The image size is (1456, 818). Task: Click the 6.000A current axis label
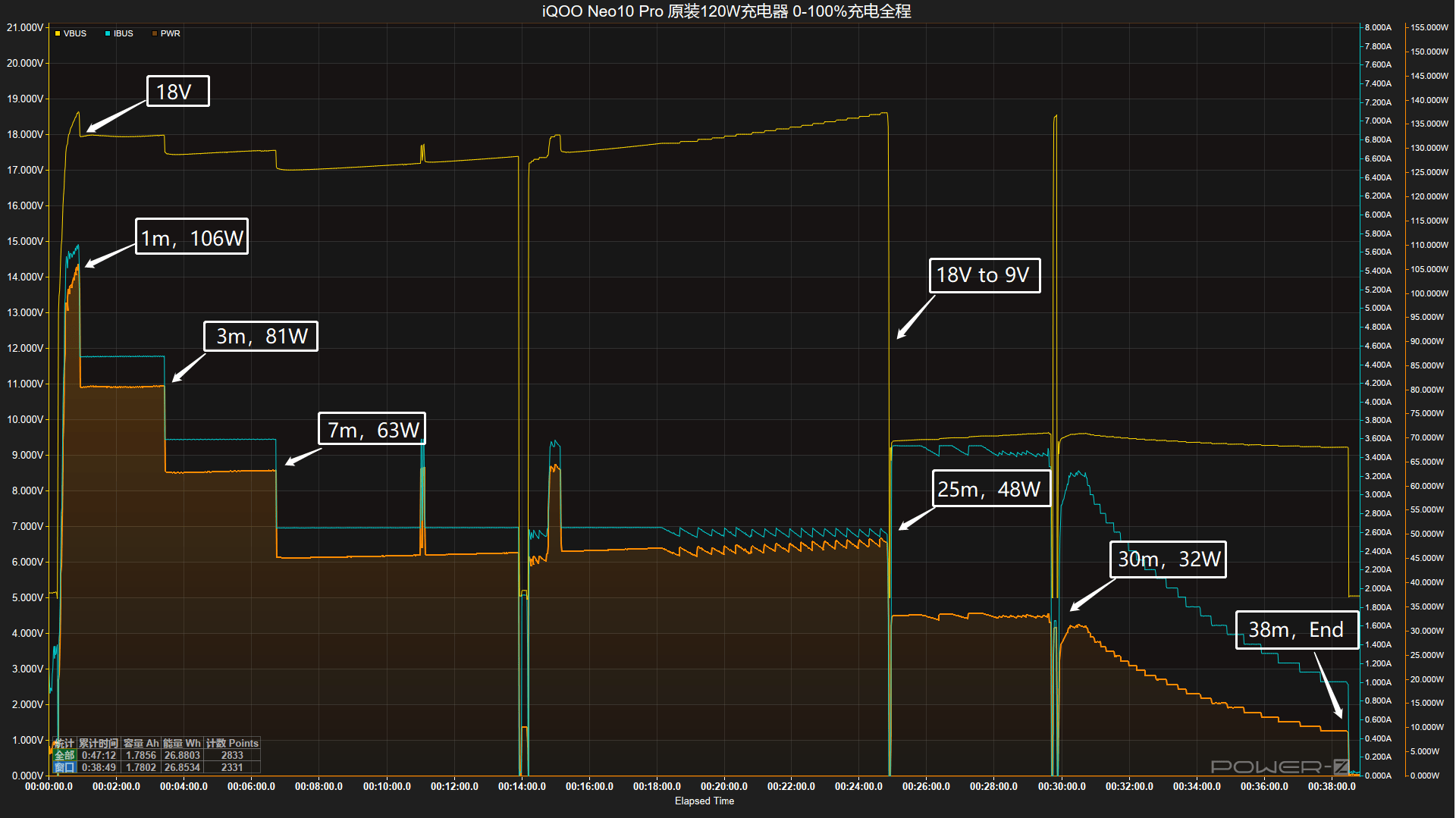tap(1378, 215)
